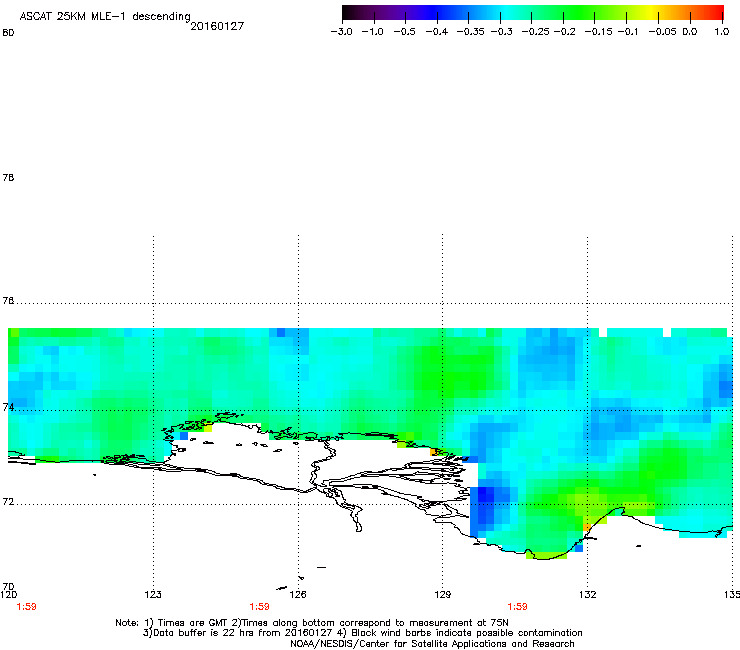
Task: Select the 76 latitude axis label
Action: click(x=8, y=301)
